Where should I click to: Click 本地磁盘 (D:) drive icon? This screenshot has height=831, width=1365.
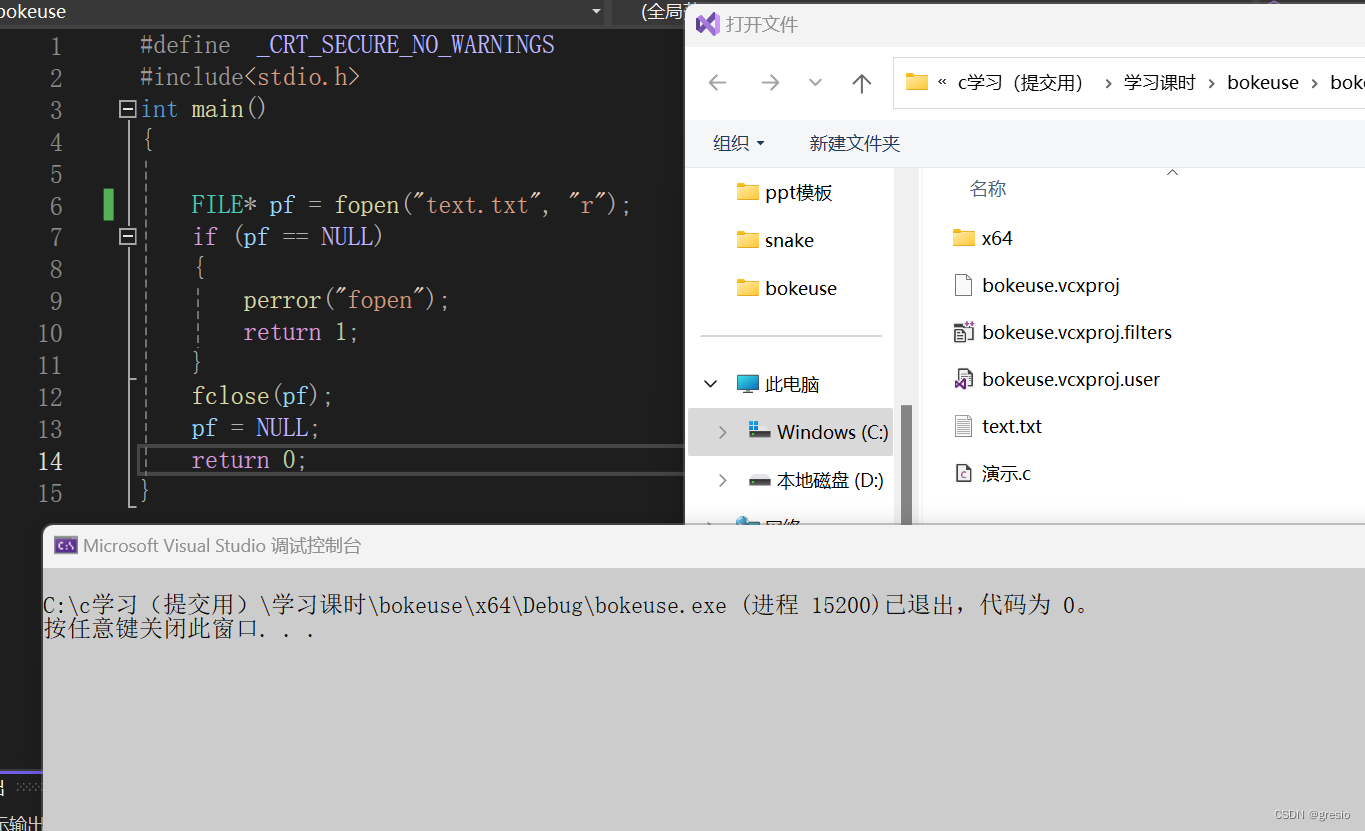759,481
